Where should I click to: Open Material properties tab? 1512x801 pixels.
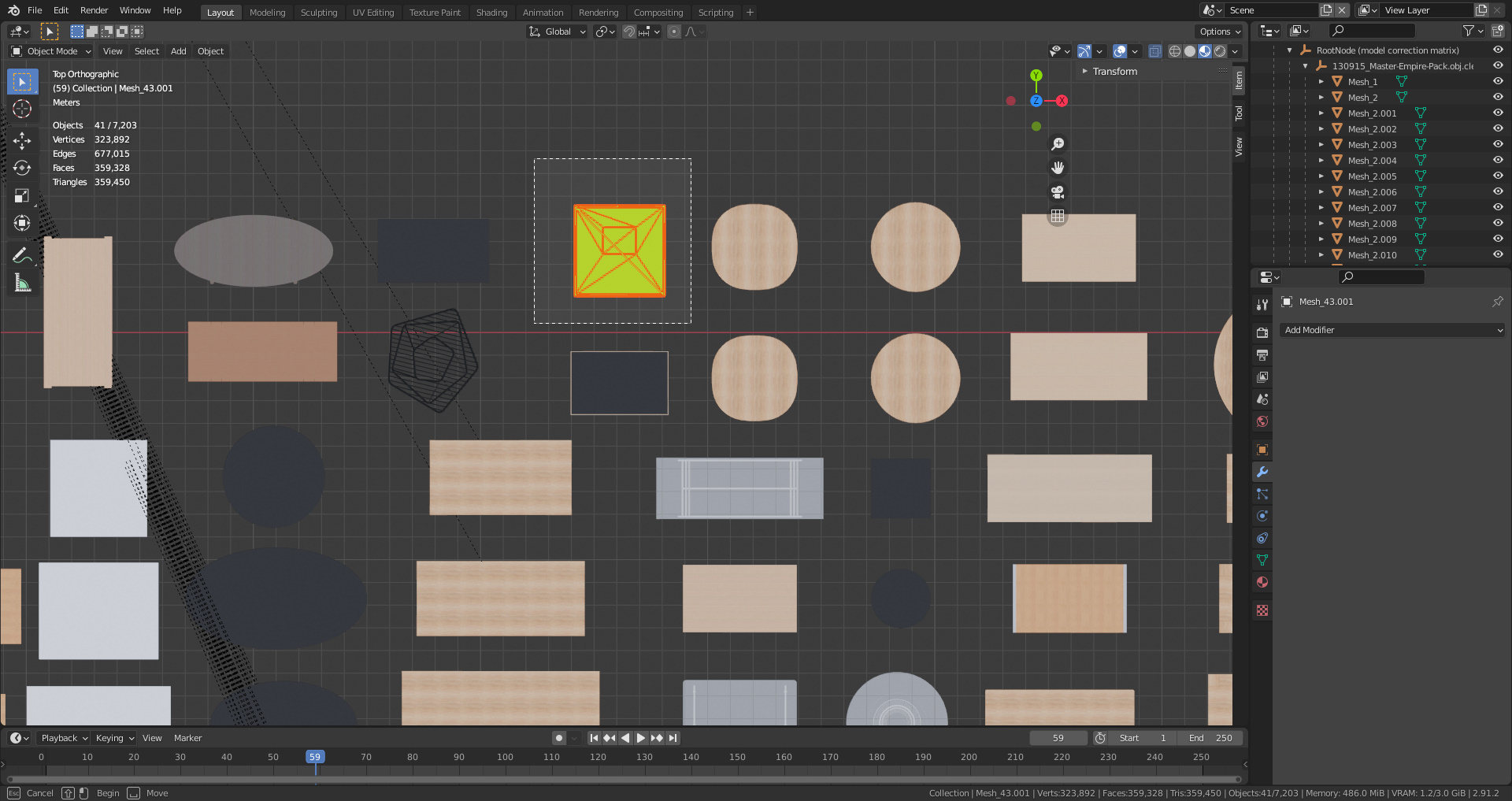(x=1262, y=582)
